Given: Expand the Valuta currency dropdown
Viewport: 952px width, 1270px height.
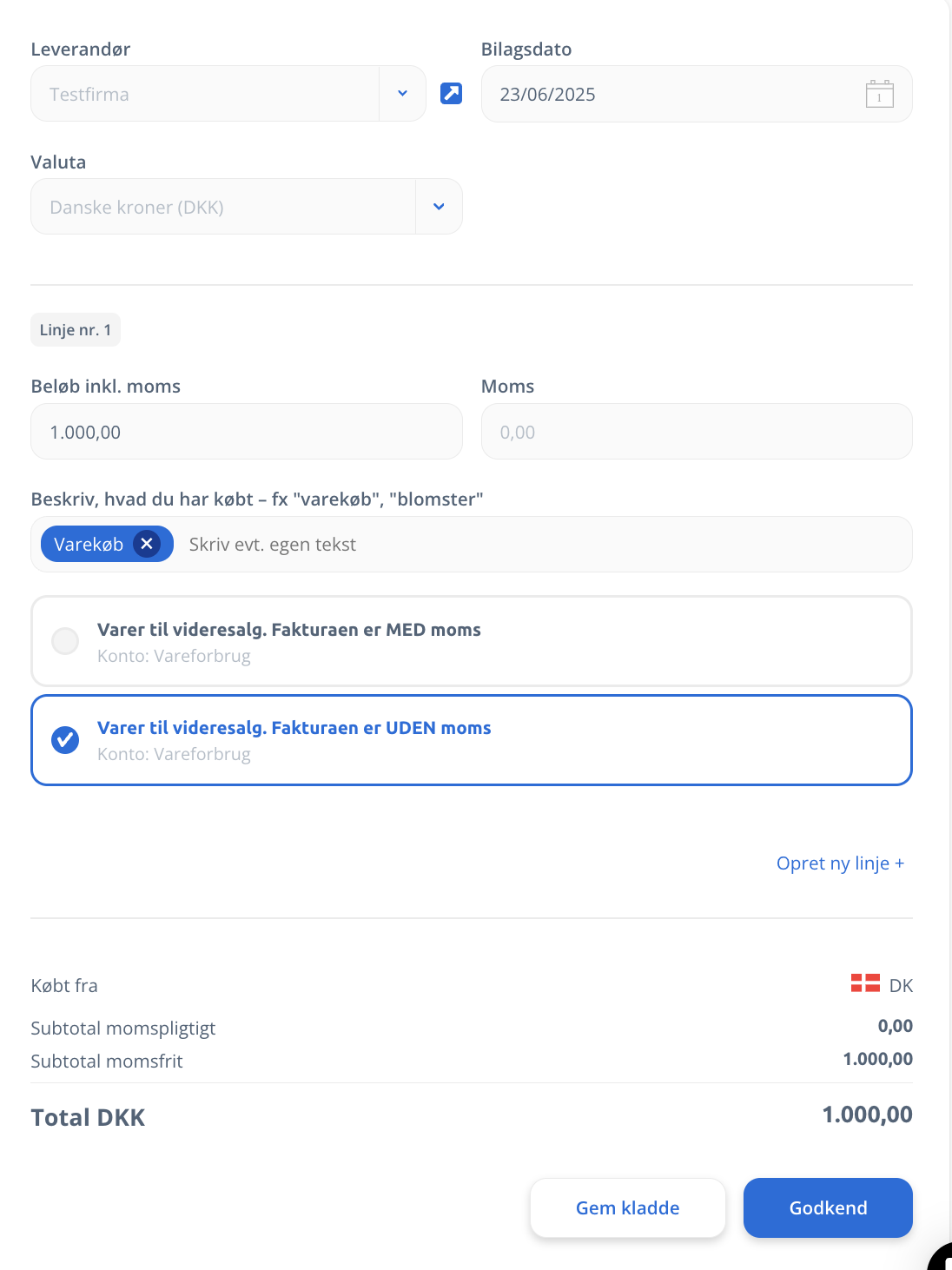Looking at the screenshot, I should point(439,207).
